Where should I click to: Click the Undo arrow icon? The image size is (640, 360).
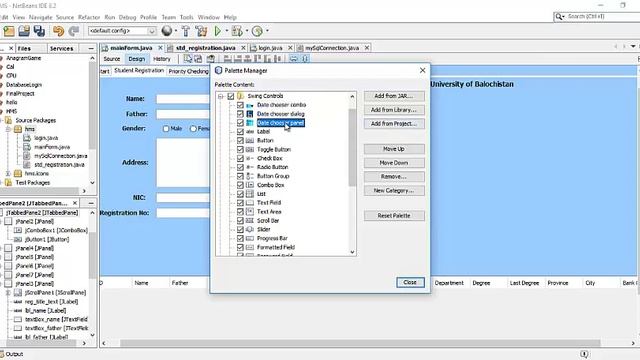tap(58, 31)
